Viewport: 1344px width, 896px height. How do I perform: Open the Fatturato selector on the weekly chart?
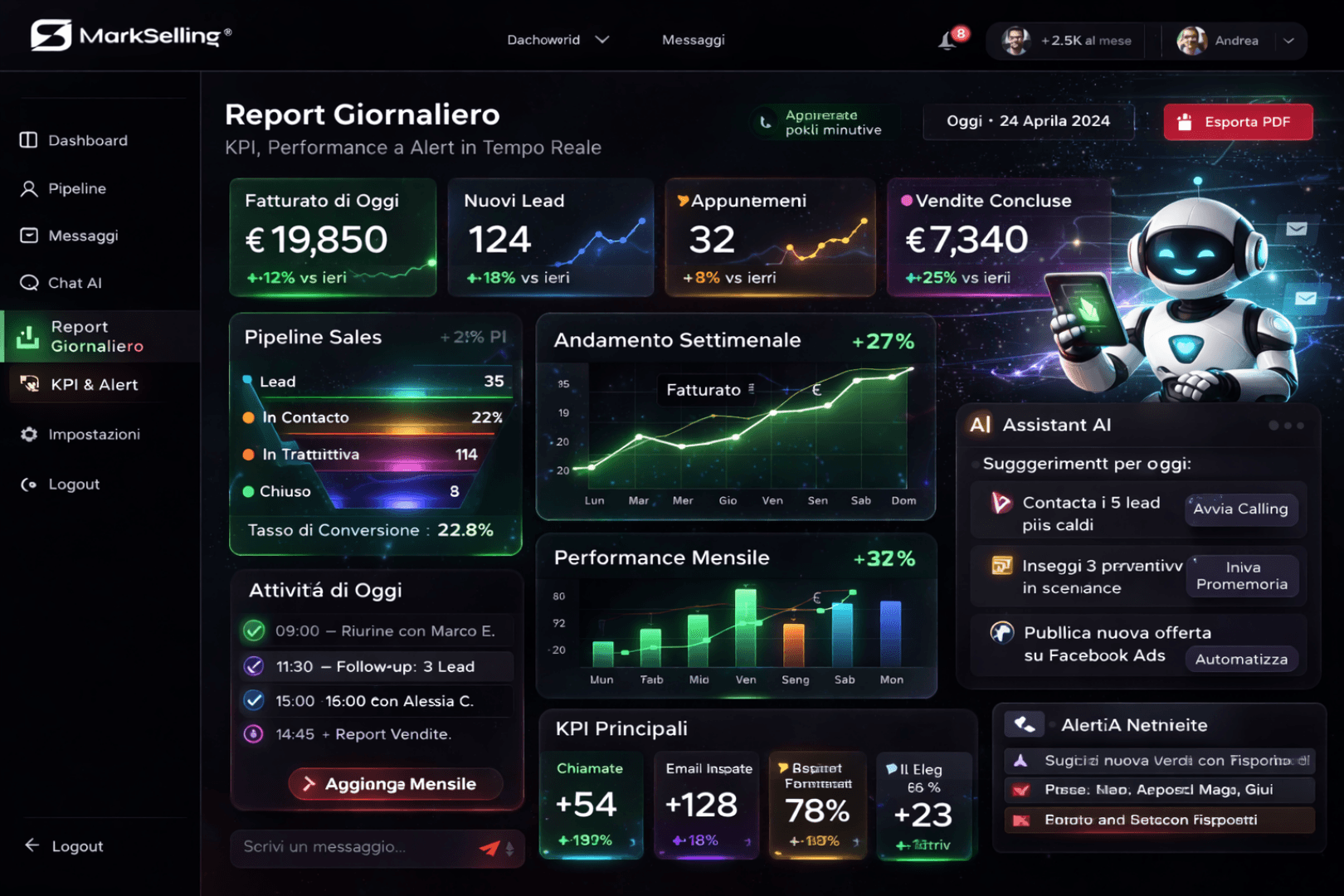click(706, 390)
